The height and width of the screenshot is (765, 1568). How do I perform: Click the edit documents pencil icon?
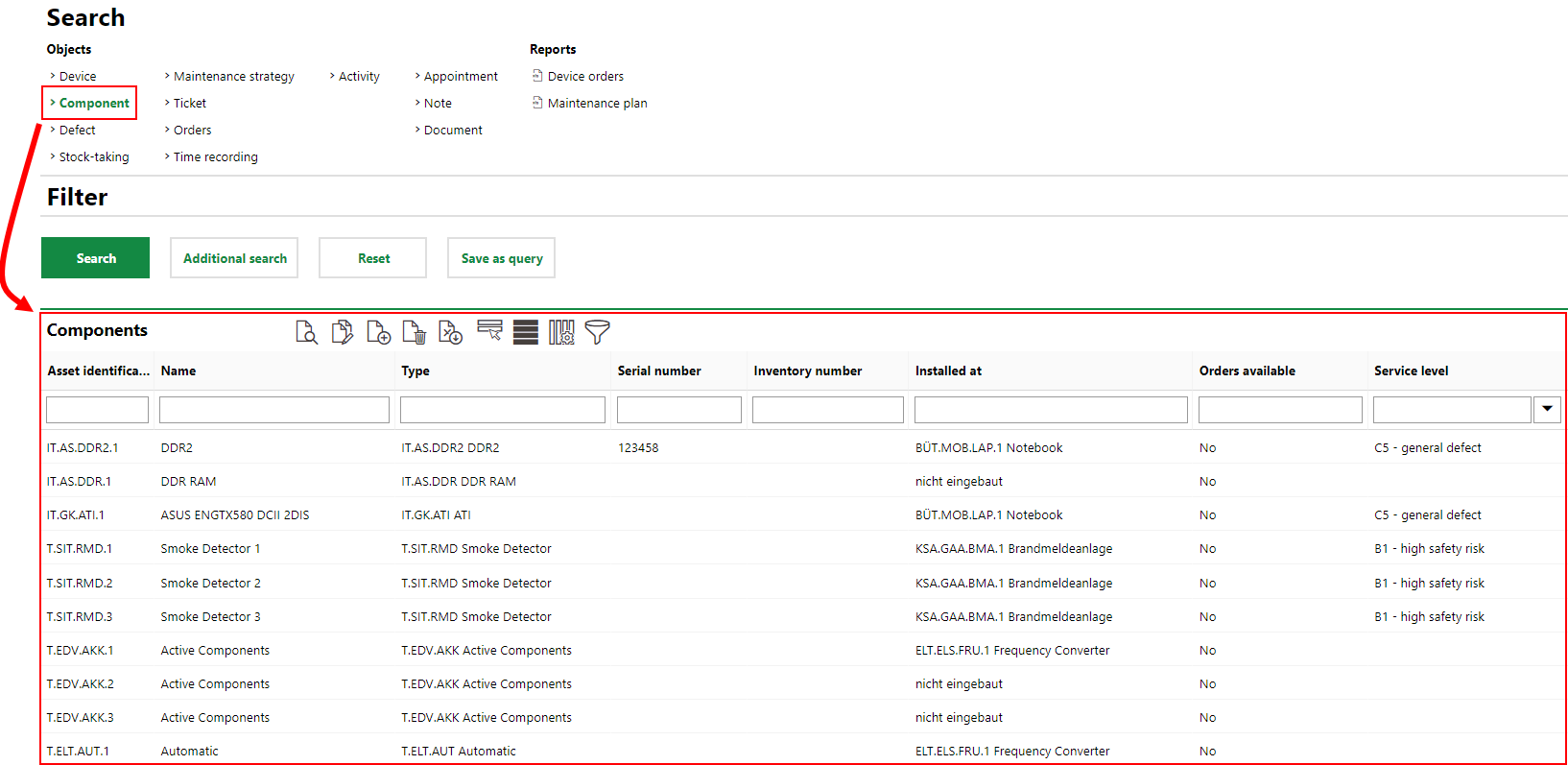click(342, 332)
